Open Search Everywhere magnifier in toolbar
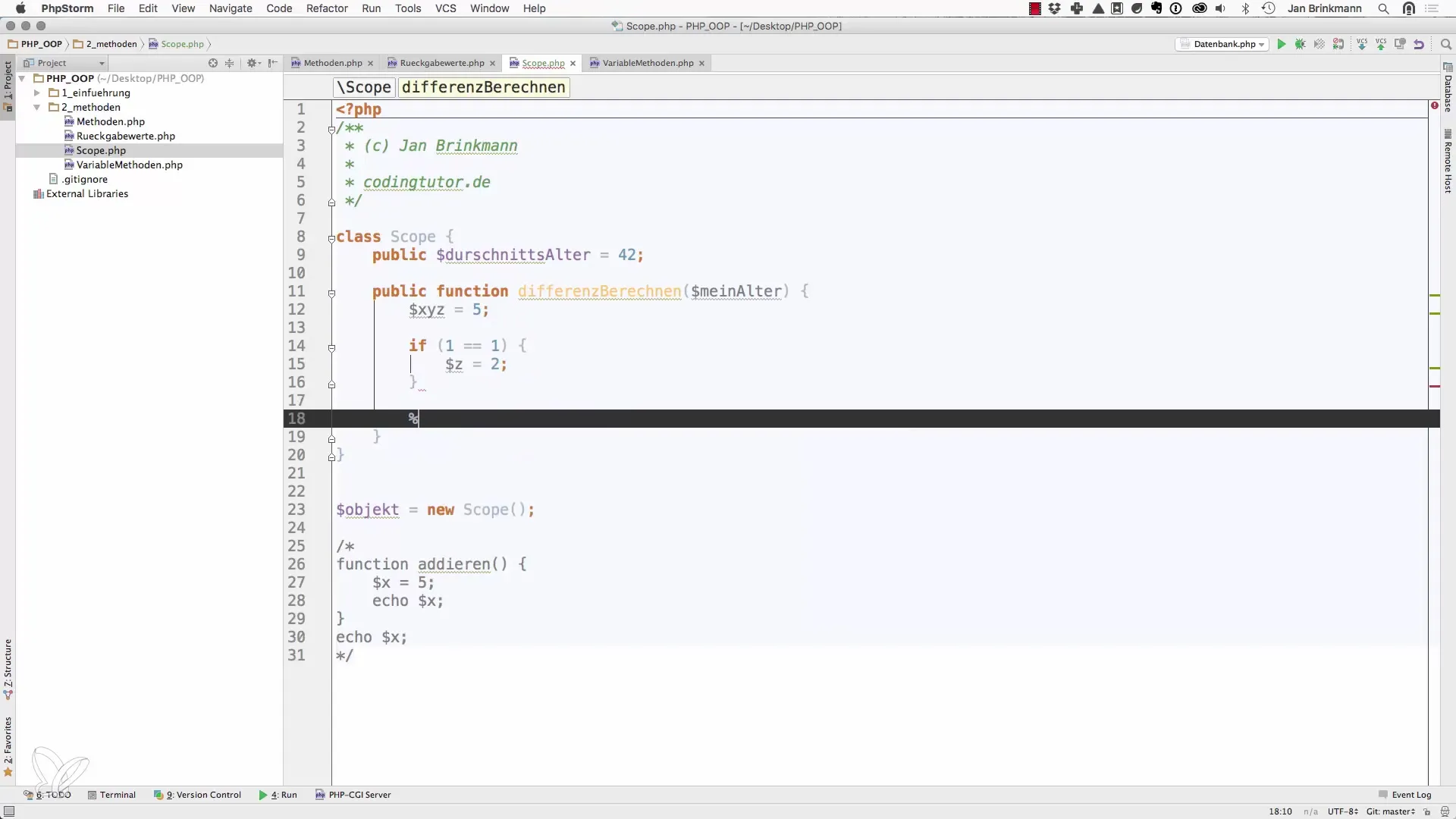1456x819 pixels. [x=1445, y=44]
